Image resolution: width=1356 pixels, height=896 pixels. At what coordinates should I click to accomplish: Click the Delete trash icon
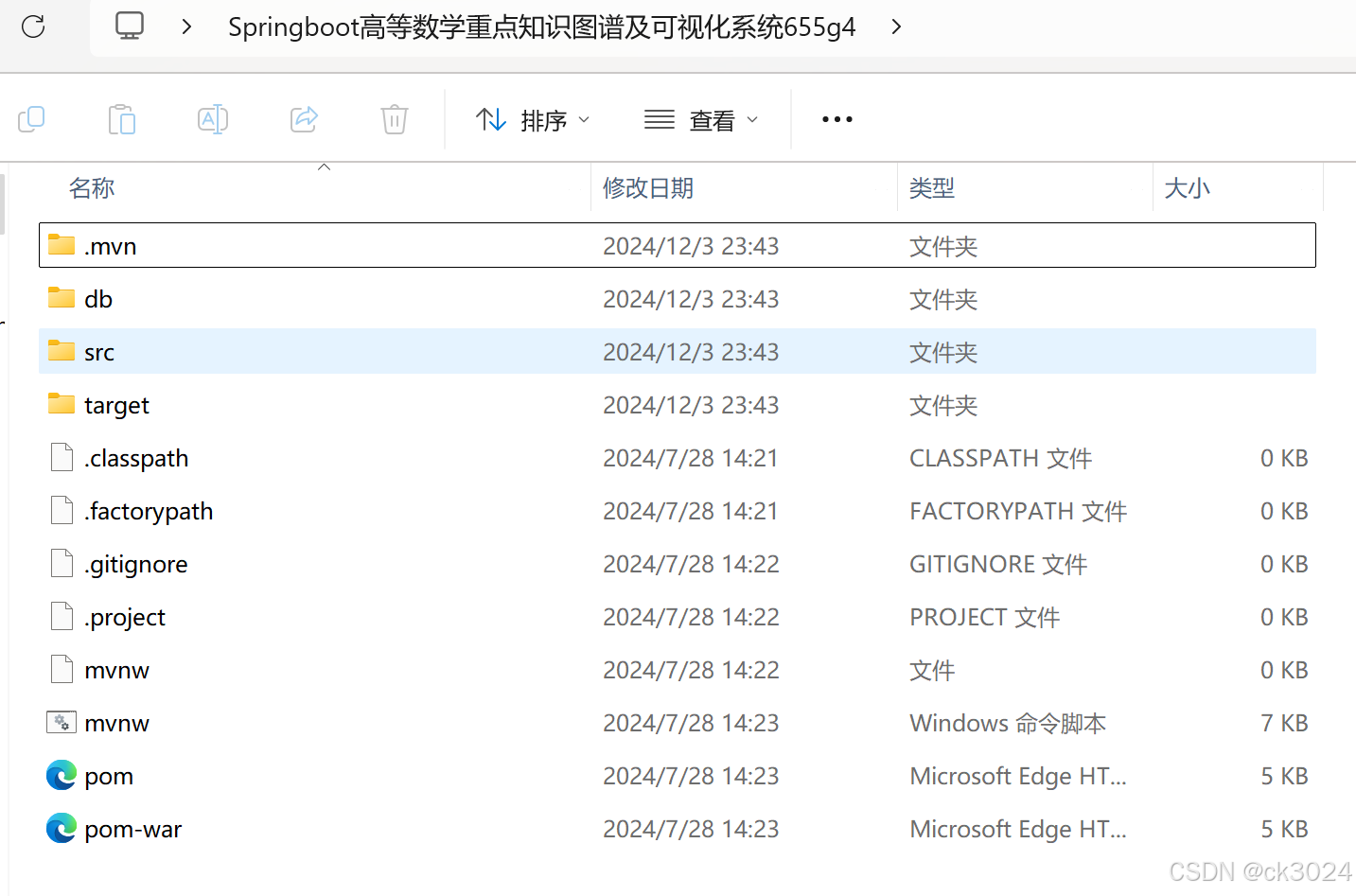(394, 118)
